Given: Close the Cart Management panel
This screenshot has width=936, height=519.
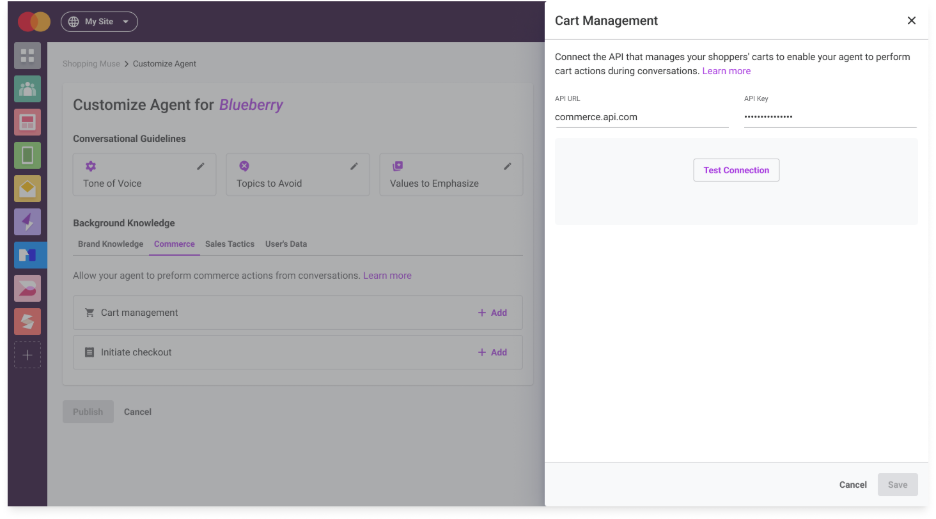Looking at the screenshot, I should (x=912, y=21).
